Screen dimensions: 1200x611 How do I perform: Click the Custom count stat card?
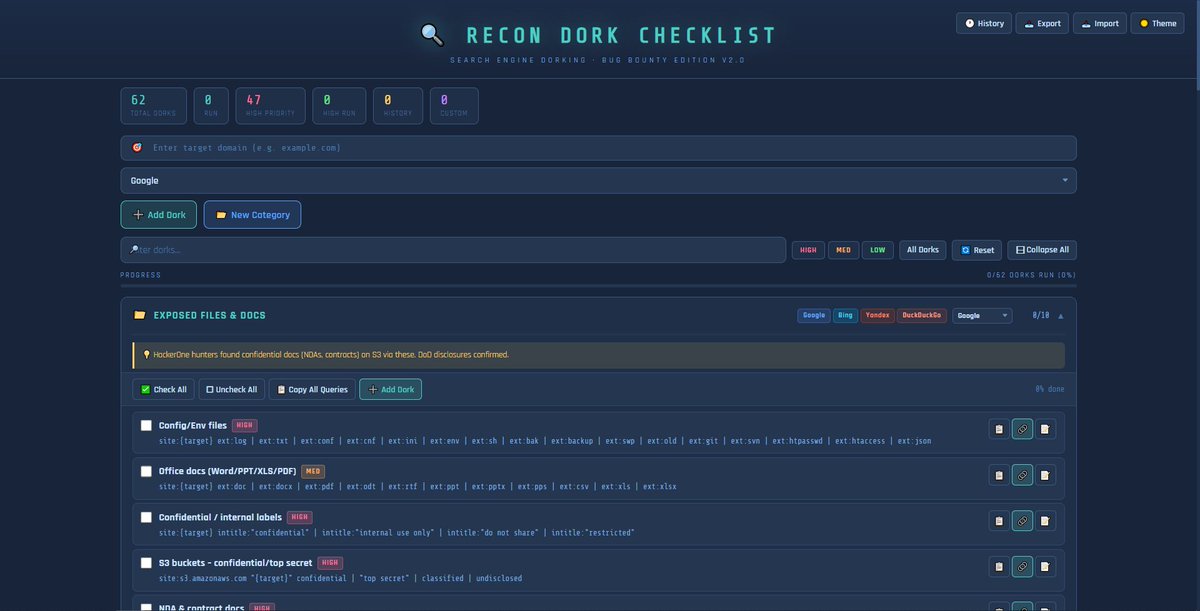(454, 106)
